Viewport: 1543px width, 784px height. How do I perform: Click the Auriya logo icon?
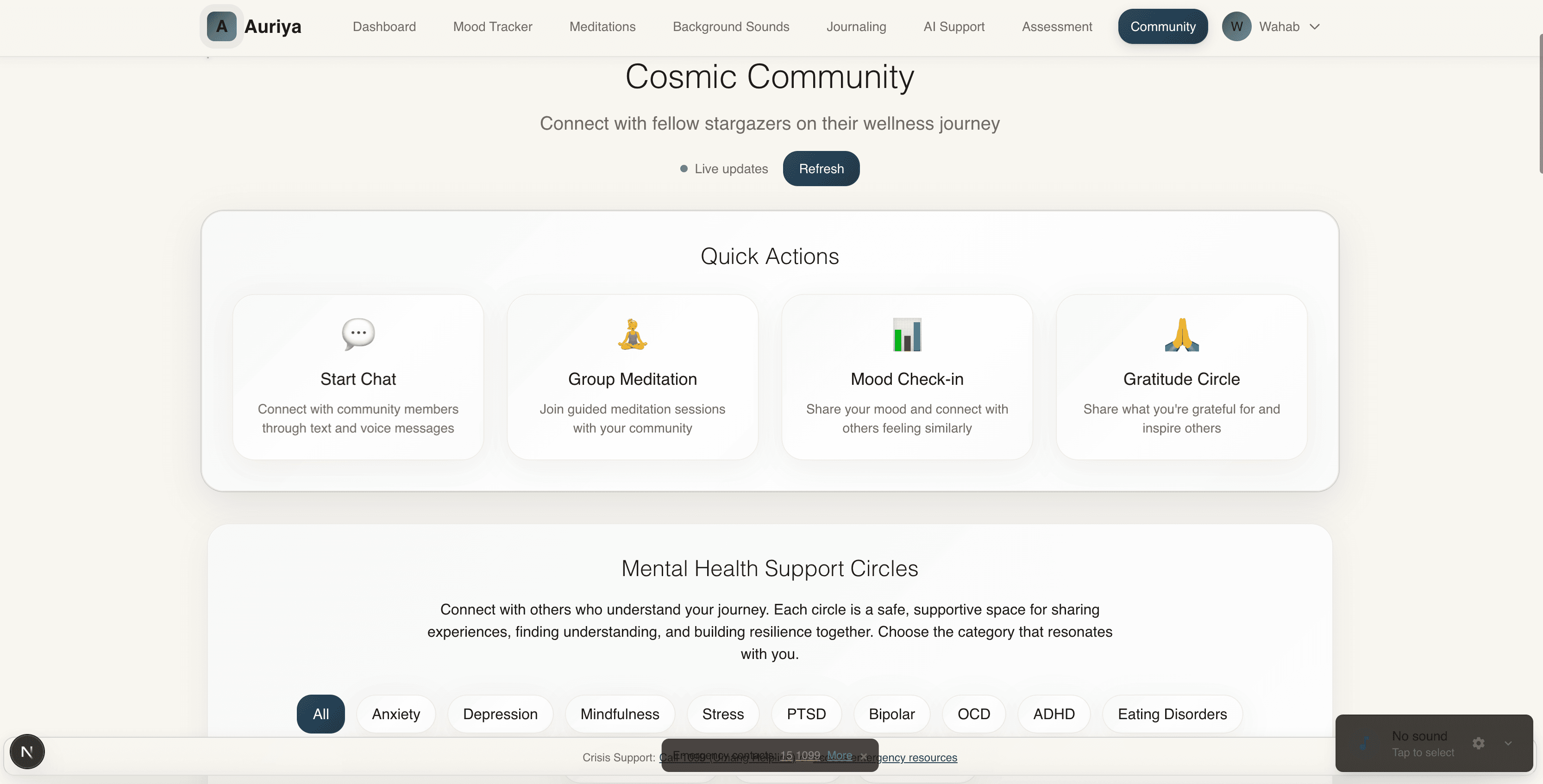221,26
